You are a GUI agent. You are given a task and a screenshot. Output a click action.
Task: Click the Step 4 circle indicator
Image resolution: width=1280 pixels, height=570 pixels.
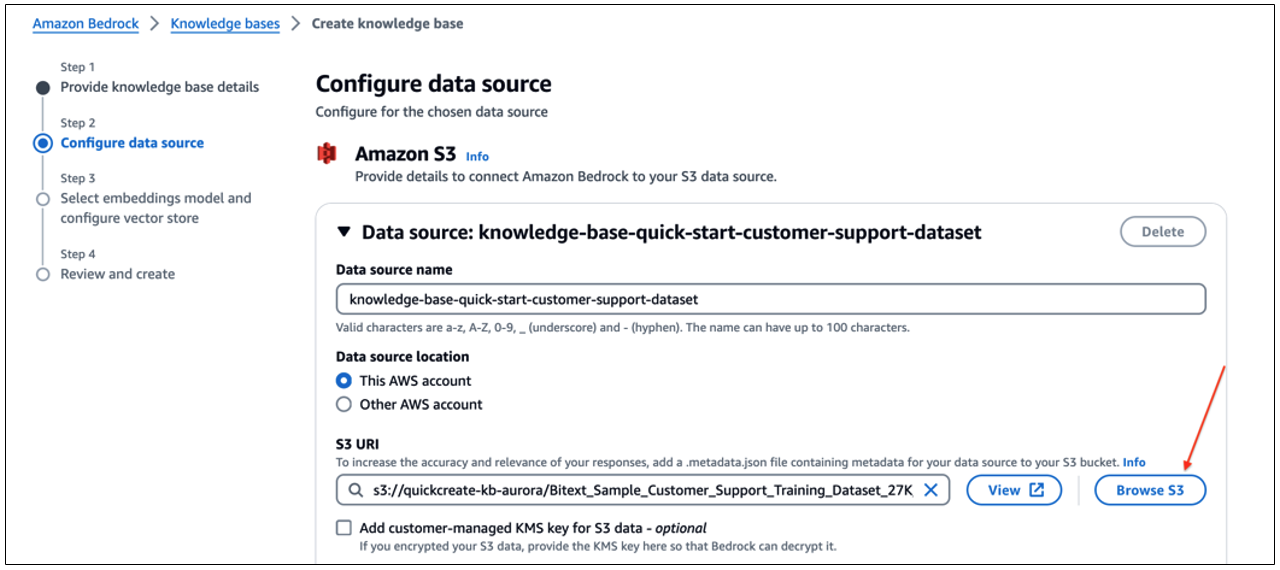(42, 274)
